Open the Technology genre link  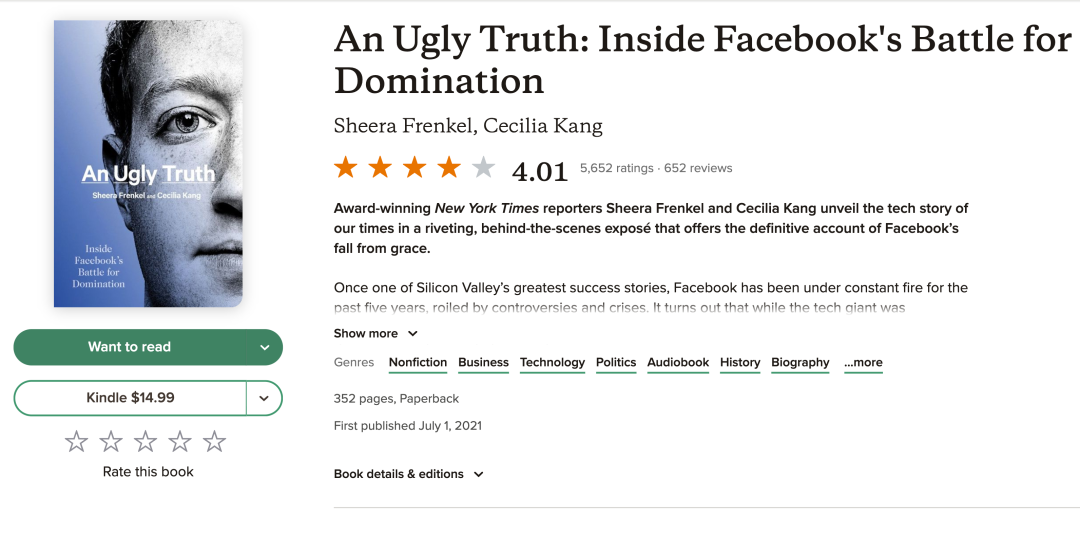pyautogui.click(x=552, y=363)
